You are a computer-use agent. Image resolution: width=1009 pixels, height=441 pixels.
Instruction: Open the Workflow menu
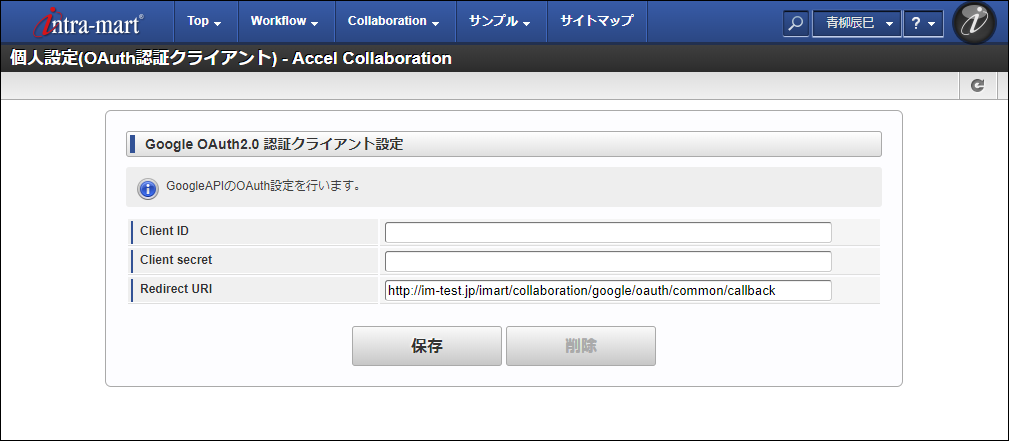[284, 21]
